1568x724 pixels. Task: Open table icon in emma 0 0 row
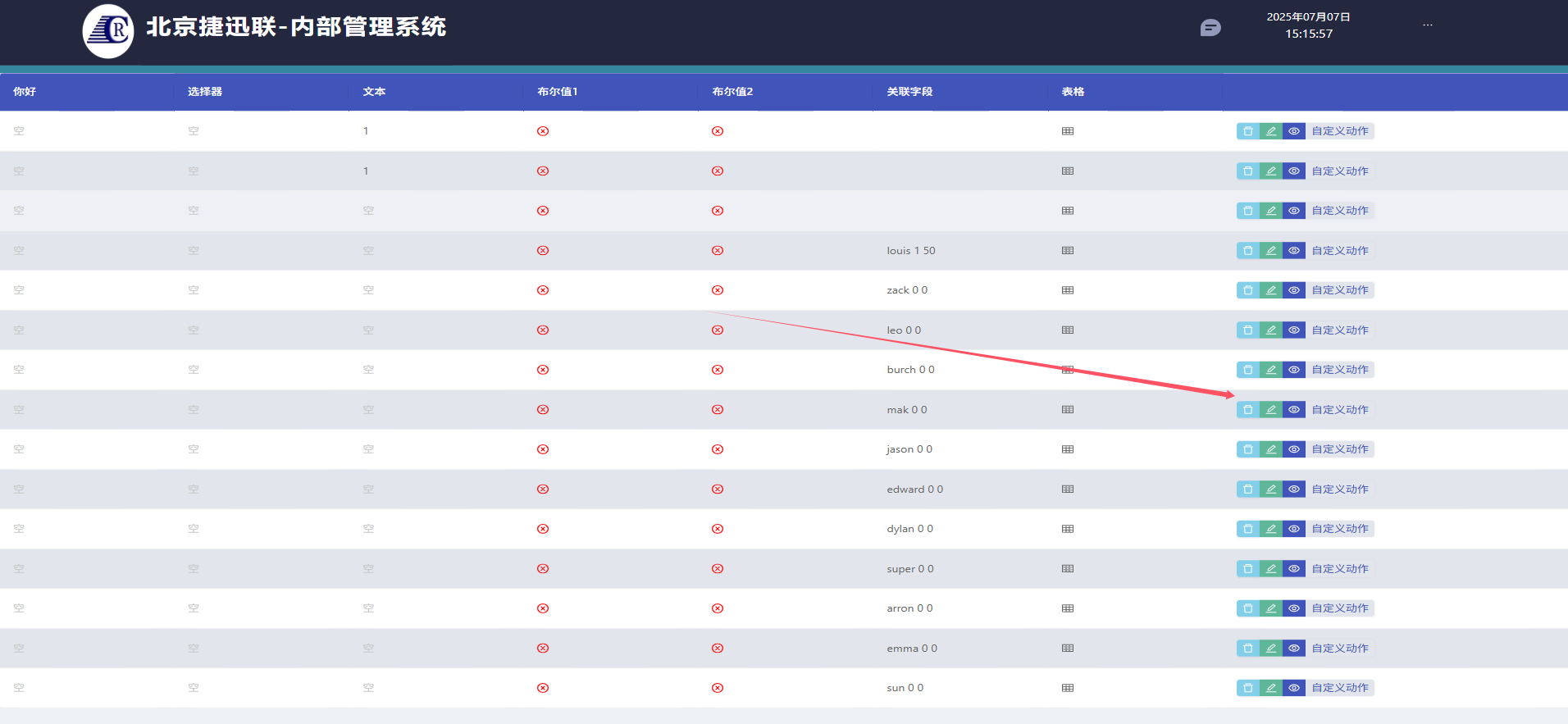coord(1068,649)
